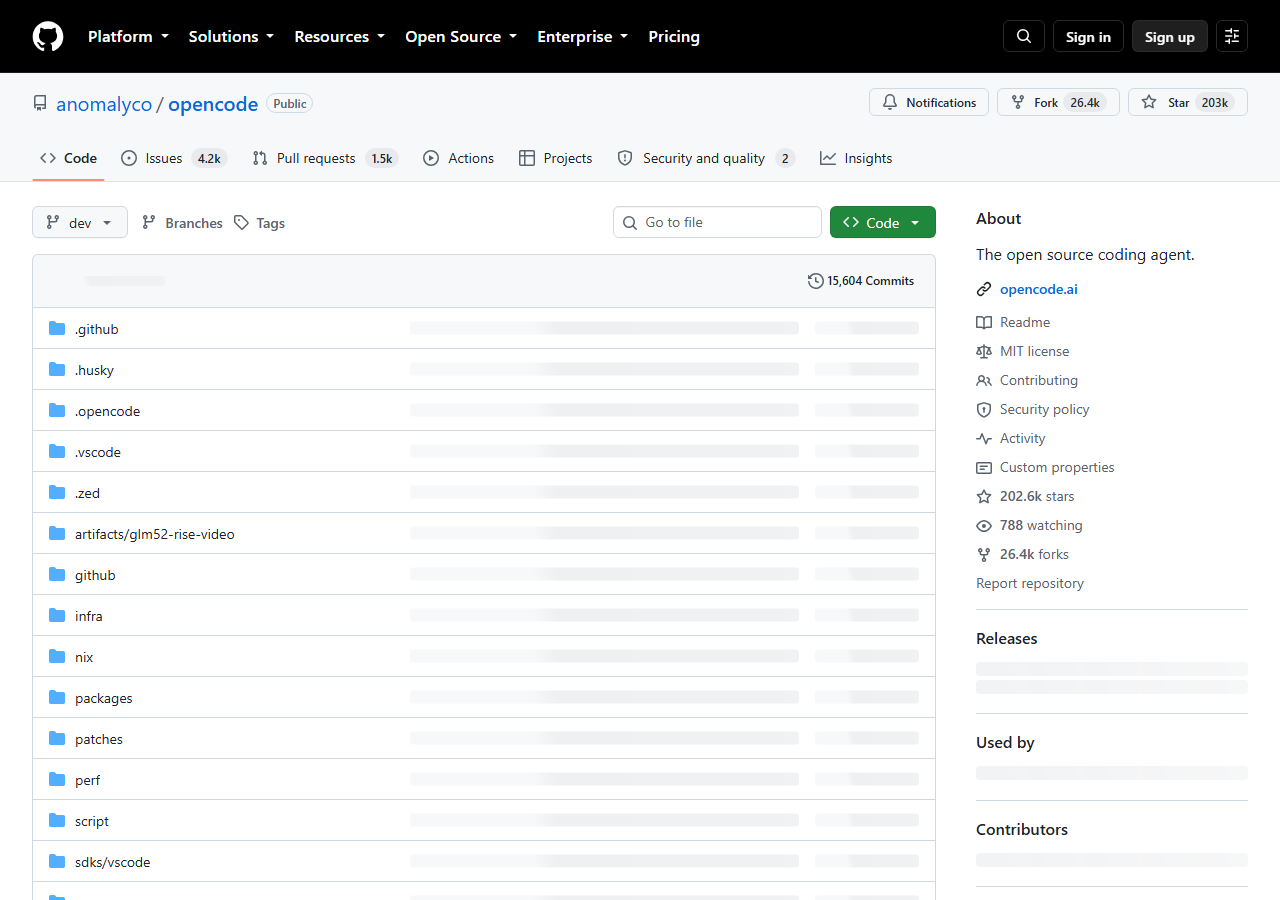The image size is (1280, 900).
Task: Click the Notifications bell icon
Action: (890, 102)
